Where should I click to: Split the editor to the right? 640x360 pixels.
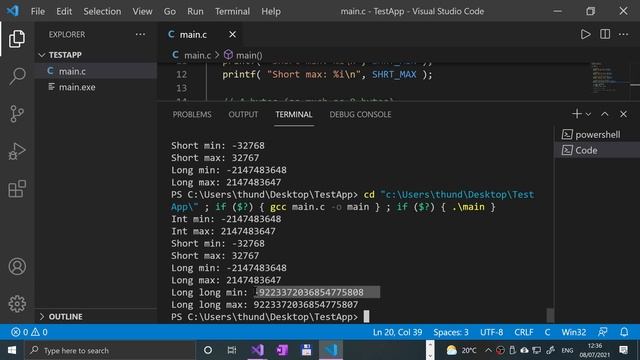click(x=605, y=34)
